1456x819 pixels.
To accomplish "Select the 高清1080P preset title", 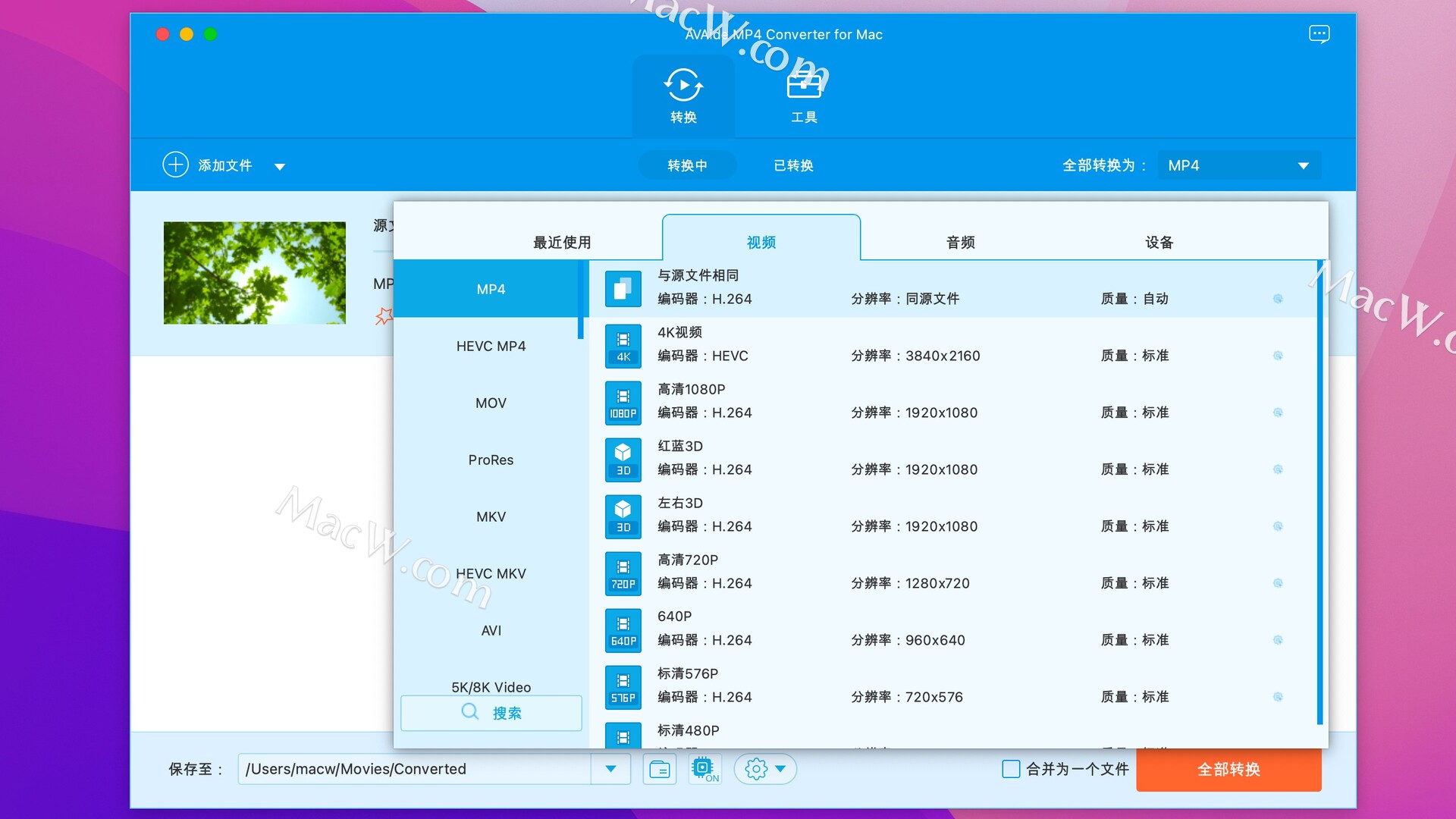I will click(691, 389).
